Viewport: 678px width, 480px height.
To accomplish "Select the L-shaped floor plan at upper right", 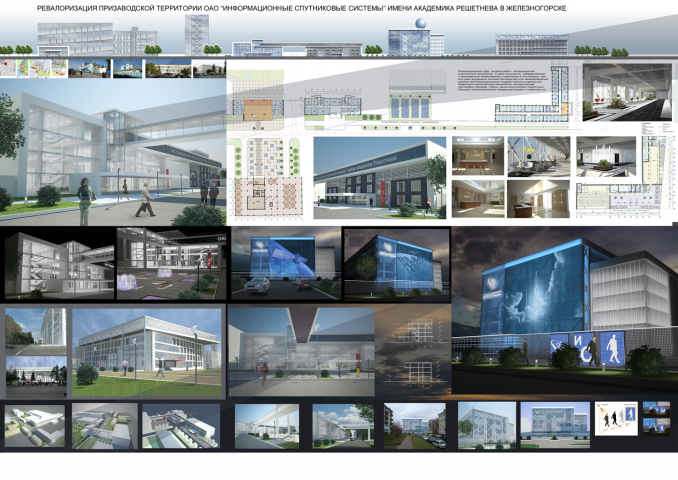I will click(534, 92).
